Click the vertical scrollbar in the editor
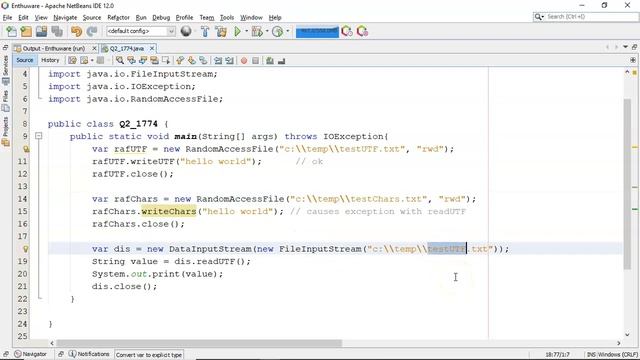Screen dimensions: 640x360 coord(627,184)
